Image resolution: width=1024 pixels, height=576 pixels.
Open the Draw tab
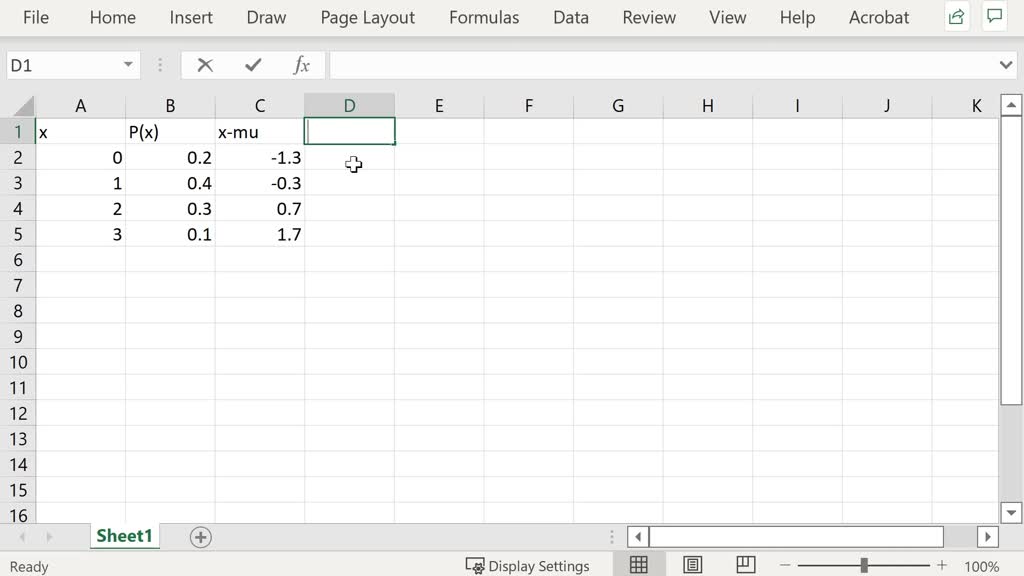pos(266,18)
